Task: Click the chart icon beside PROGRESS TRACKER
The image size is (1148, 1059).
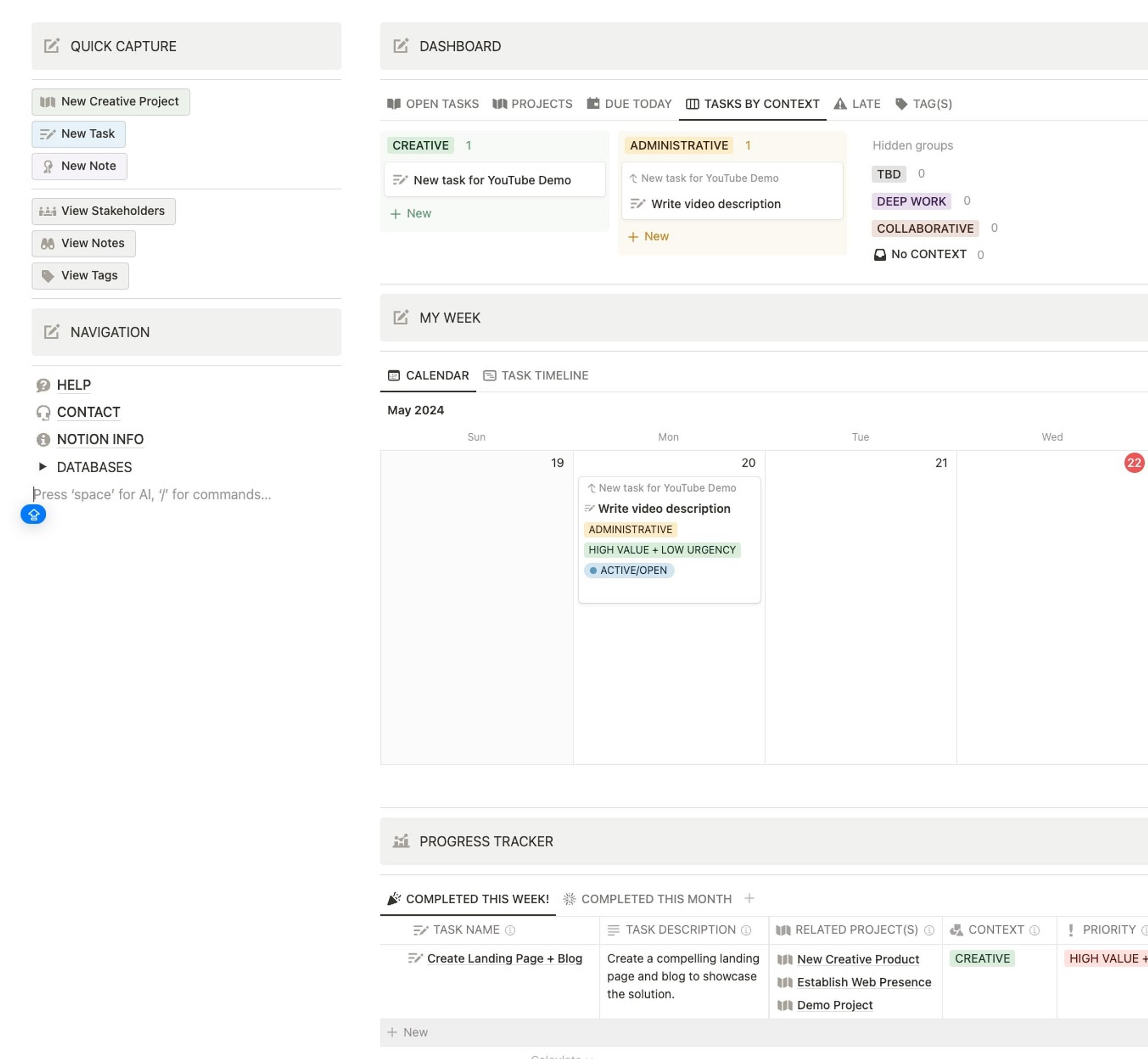Action: pos(401,841)
